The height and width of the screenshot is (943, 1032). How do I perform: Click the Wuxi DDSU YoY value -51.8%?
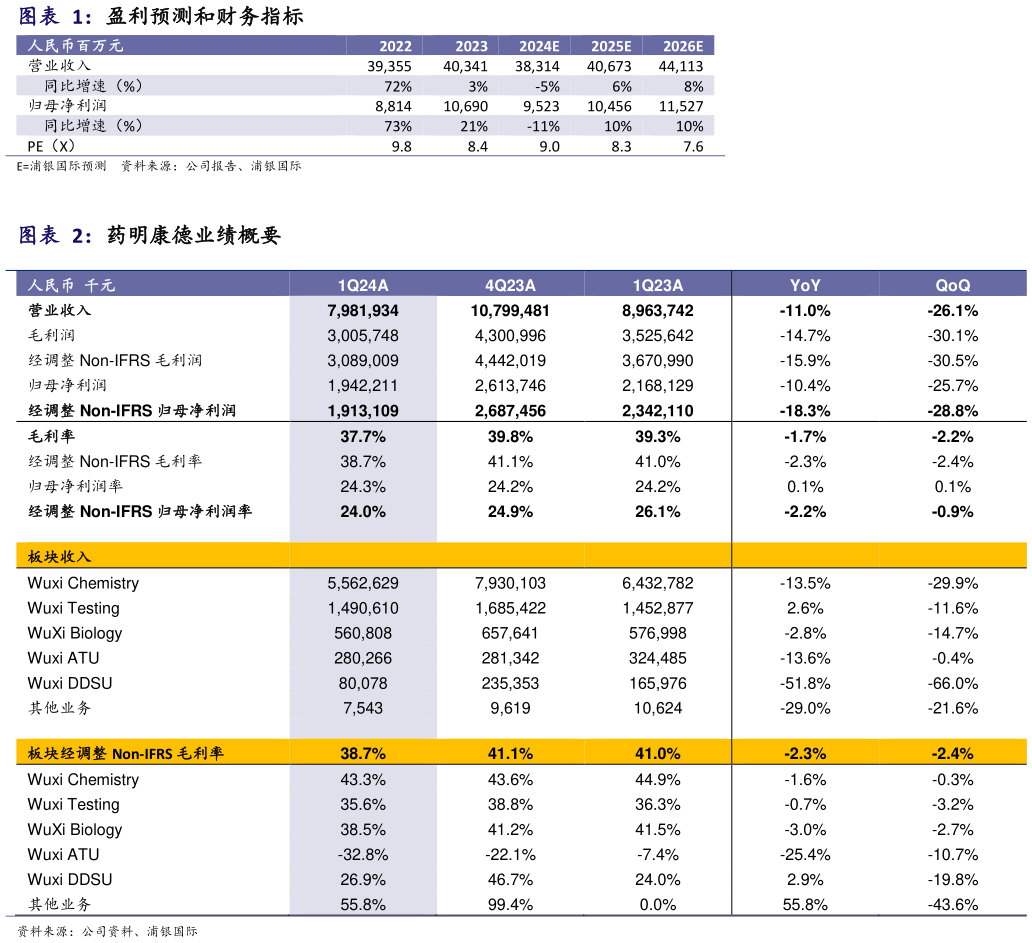(805, 683)
